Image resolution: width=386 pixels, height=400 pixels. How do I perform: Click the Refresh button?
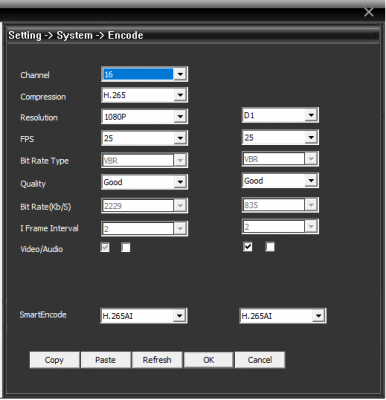157,360
